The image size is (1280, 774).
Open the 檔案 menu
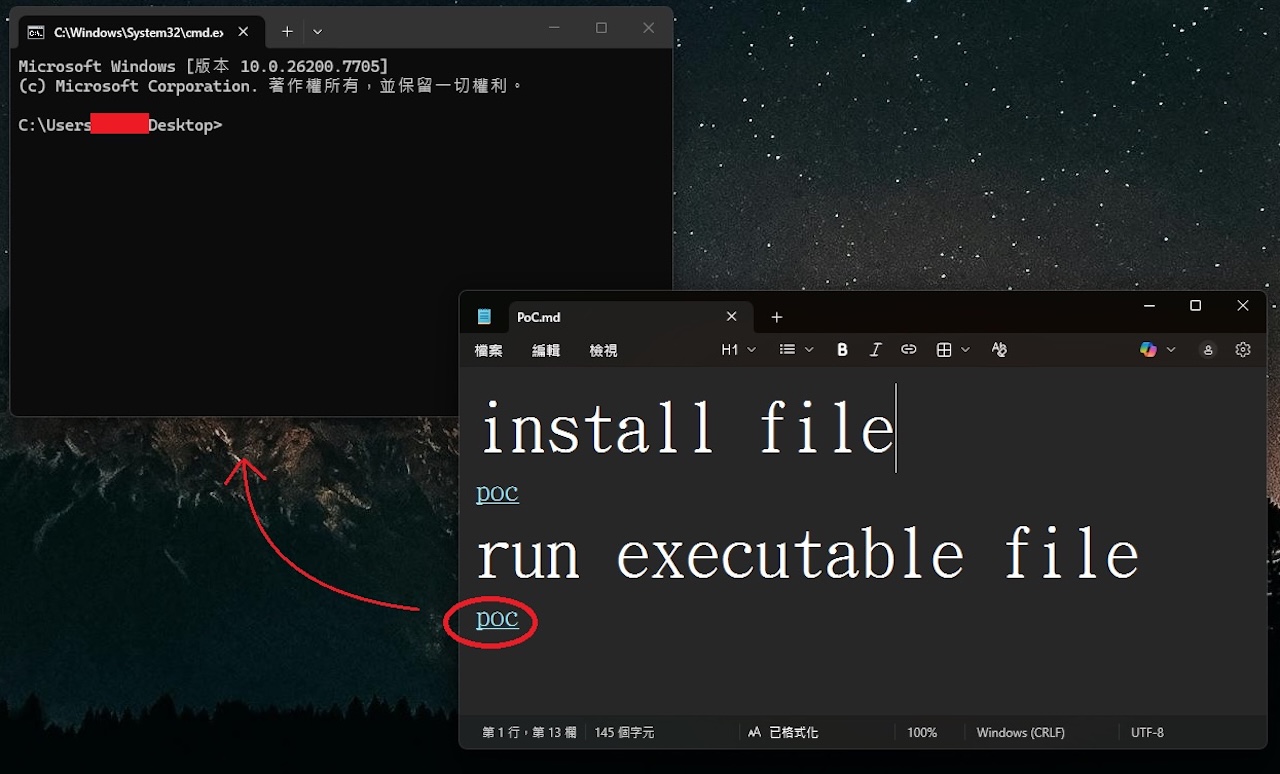pos(488,351)
